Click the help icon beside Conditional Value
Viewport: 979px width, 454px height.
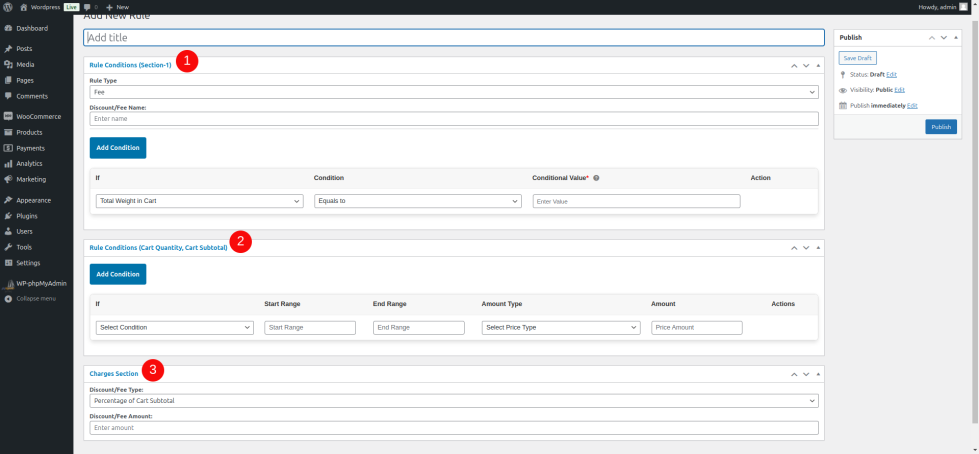596,178
